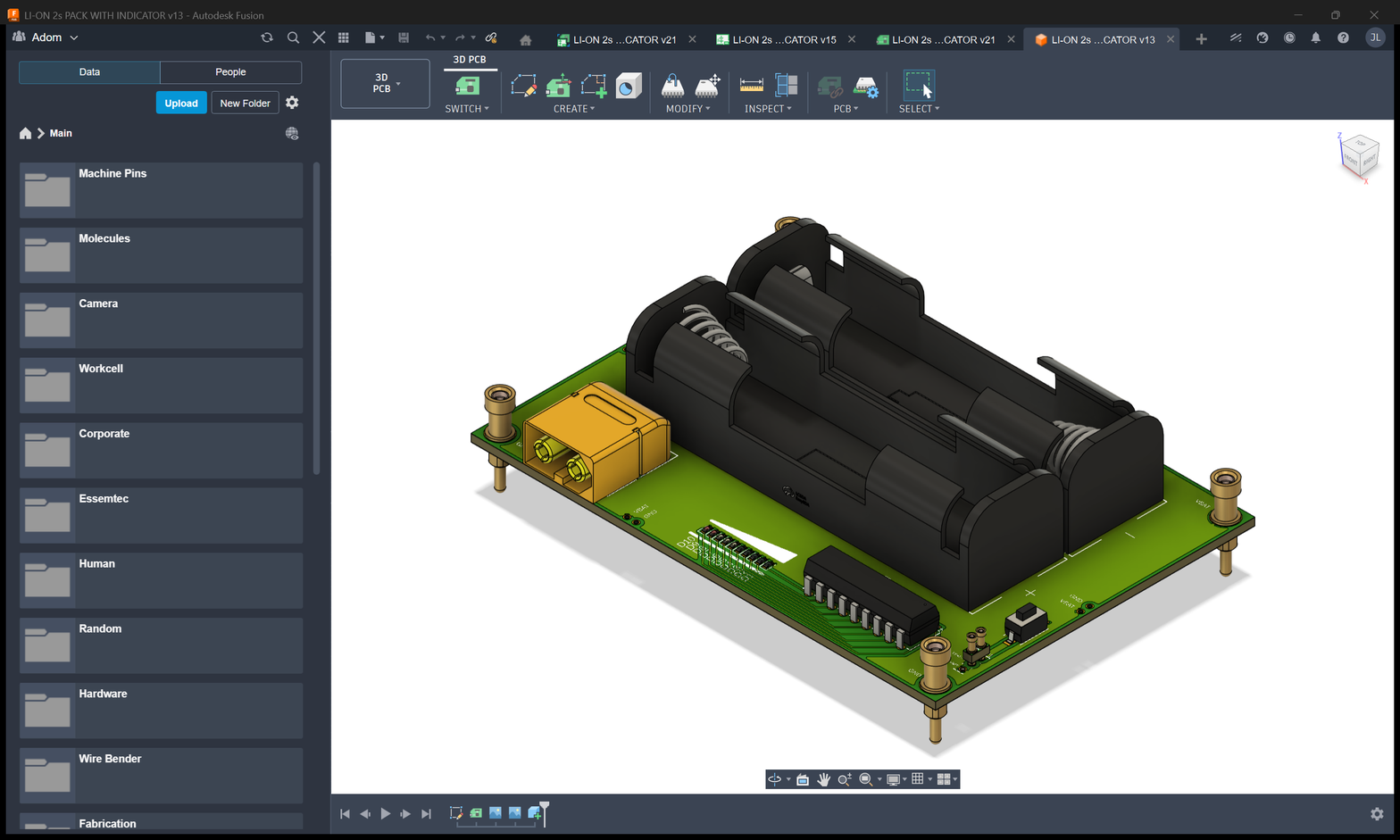1400x840 pixels.
Task: Click the Main breadcrumb
Action: click(x=61, y=133)
